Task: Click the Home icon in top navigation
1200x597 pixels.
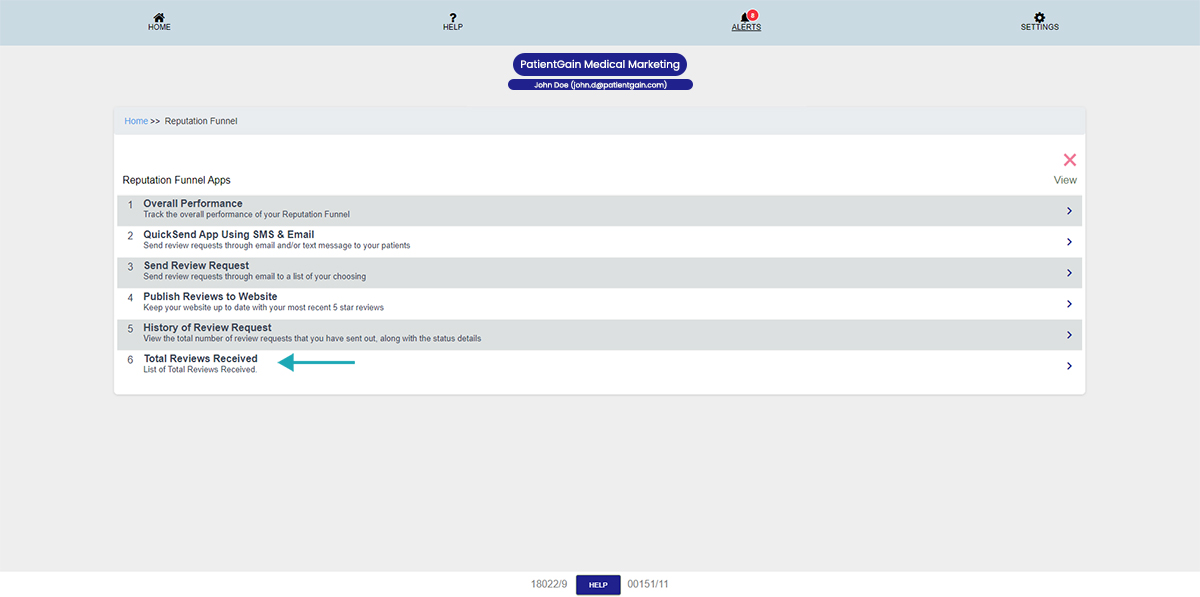Action: [159, 16]
